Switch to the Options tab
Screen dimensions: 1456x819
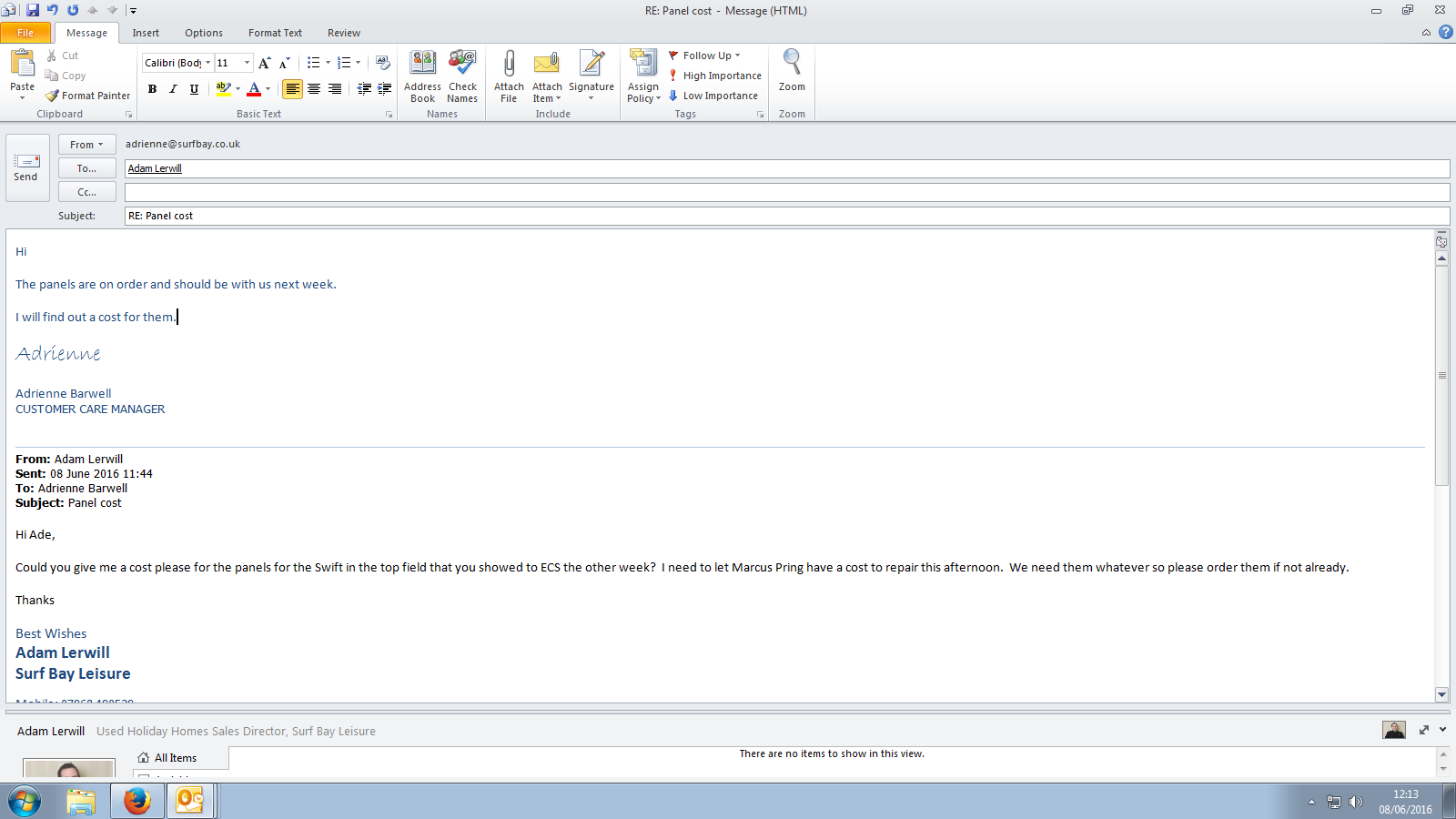pos(204,33)
